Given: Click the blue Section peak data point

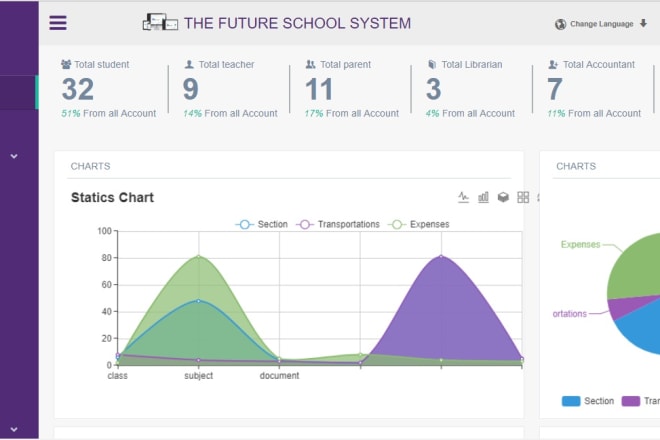Looking at the screenshot, I should point(199,301).
